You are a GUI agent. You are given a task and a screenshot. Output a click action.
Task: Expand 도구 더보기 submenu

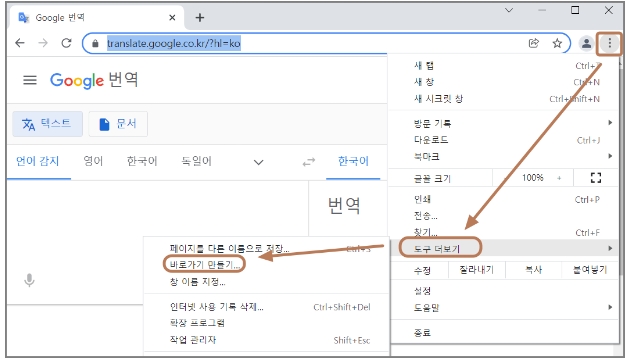[x=505, y=249]
